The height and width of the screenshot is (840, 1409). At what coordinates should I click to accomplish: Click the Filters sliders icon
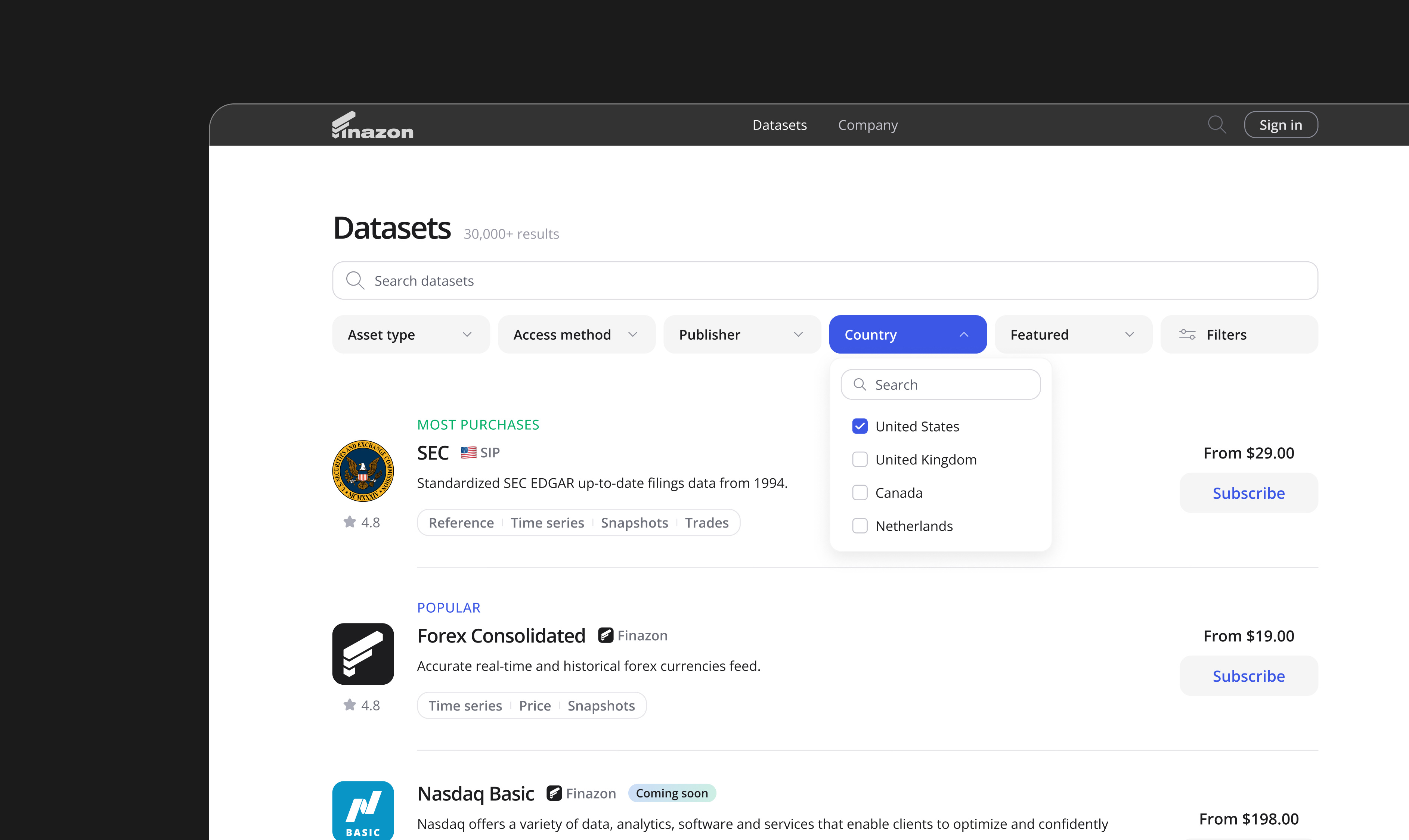tap(1187, 334)
